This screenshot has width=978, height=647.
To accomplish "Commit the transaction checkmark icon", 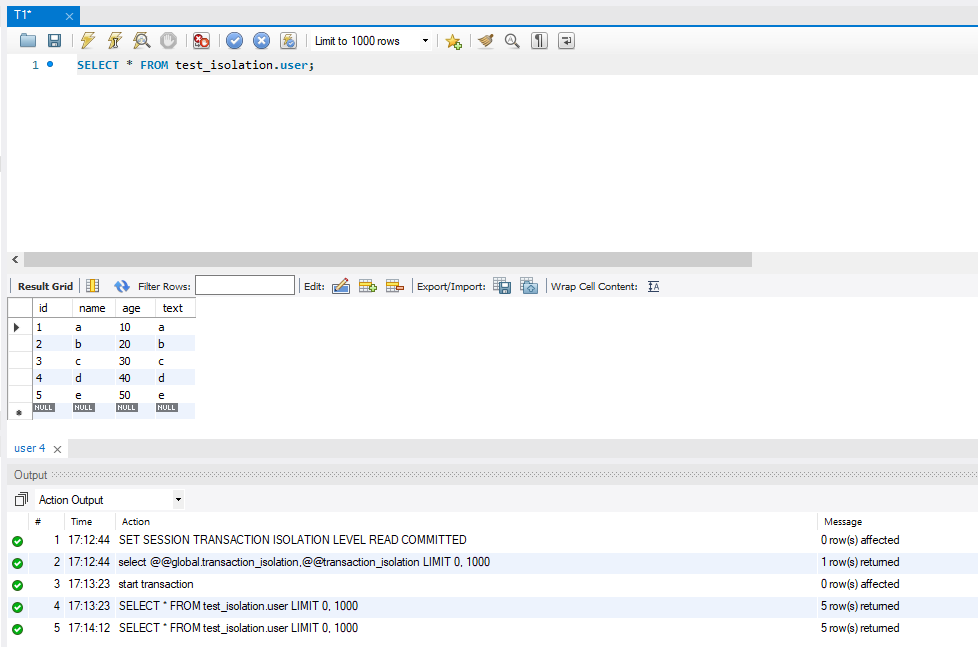I will 235,41.
